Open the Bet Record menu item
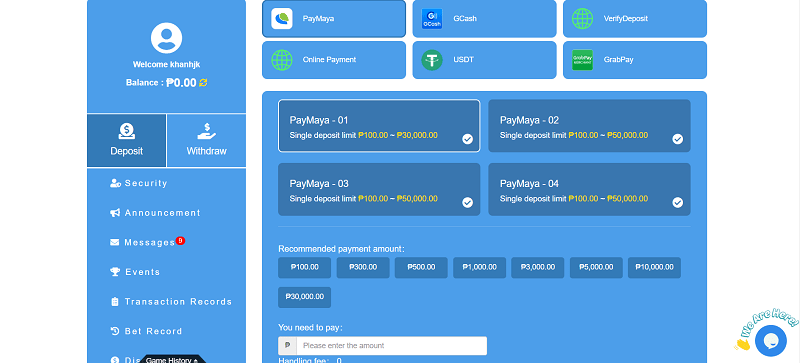 [147, 331]
